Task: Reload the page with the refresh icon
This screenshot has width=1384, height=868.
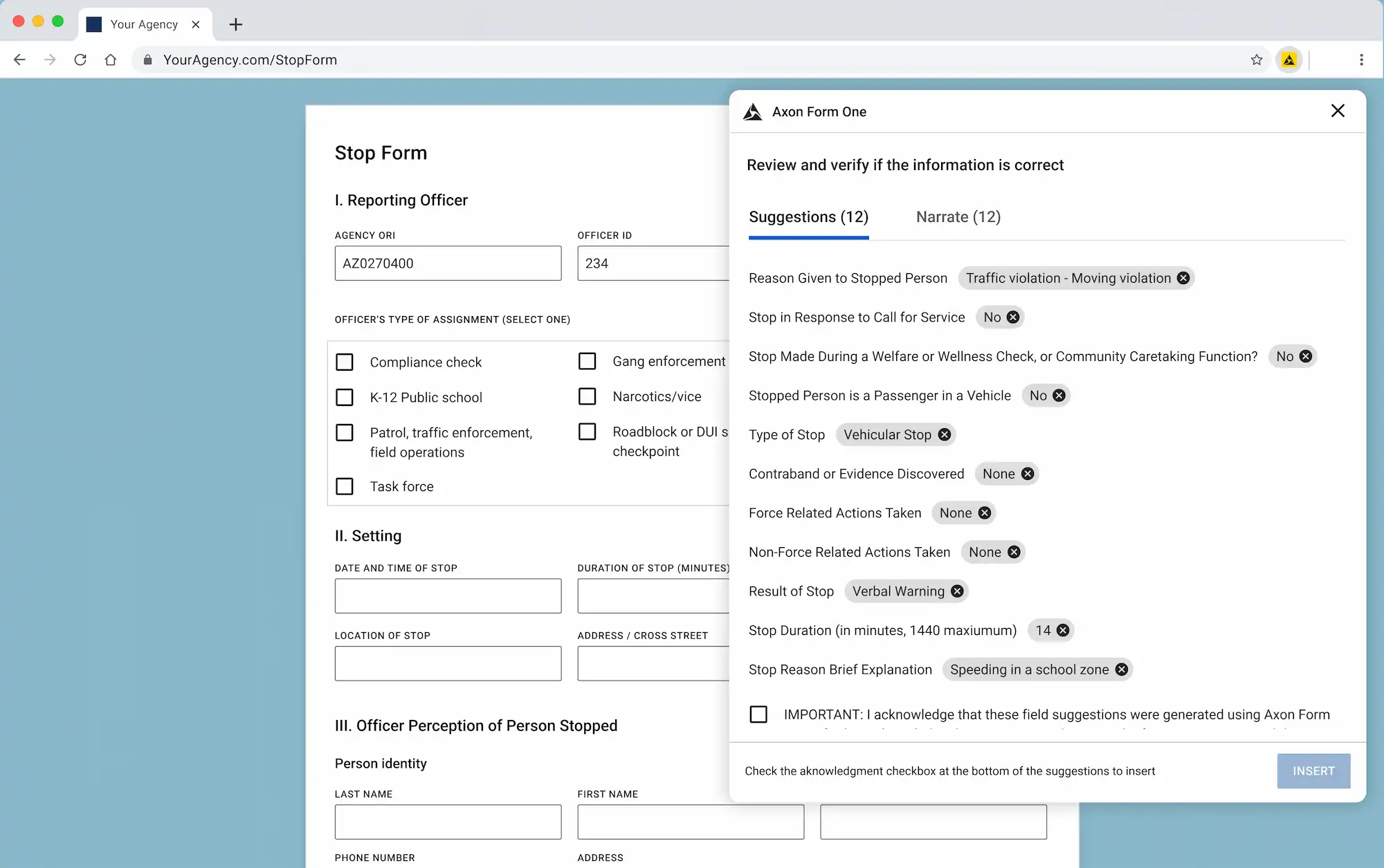Action: 80,59
